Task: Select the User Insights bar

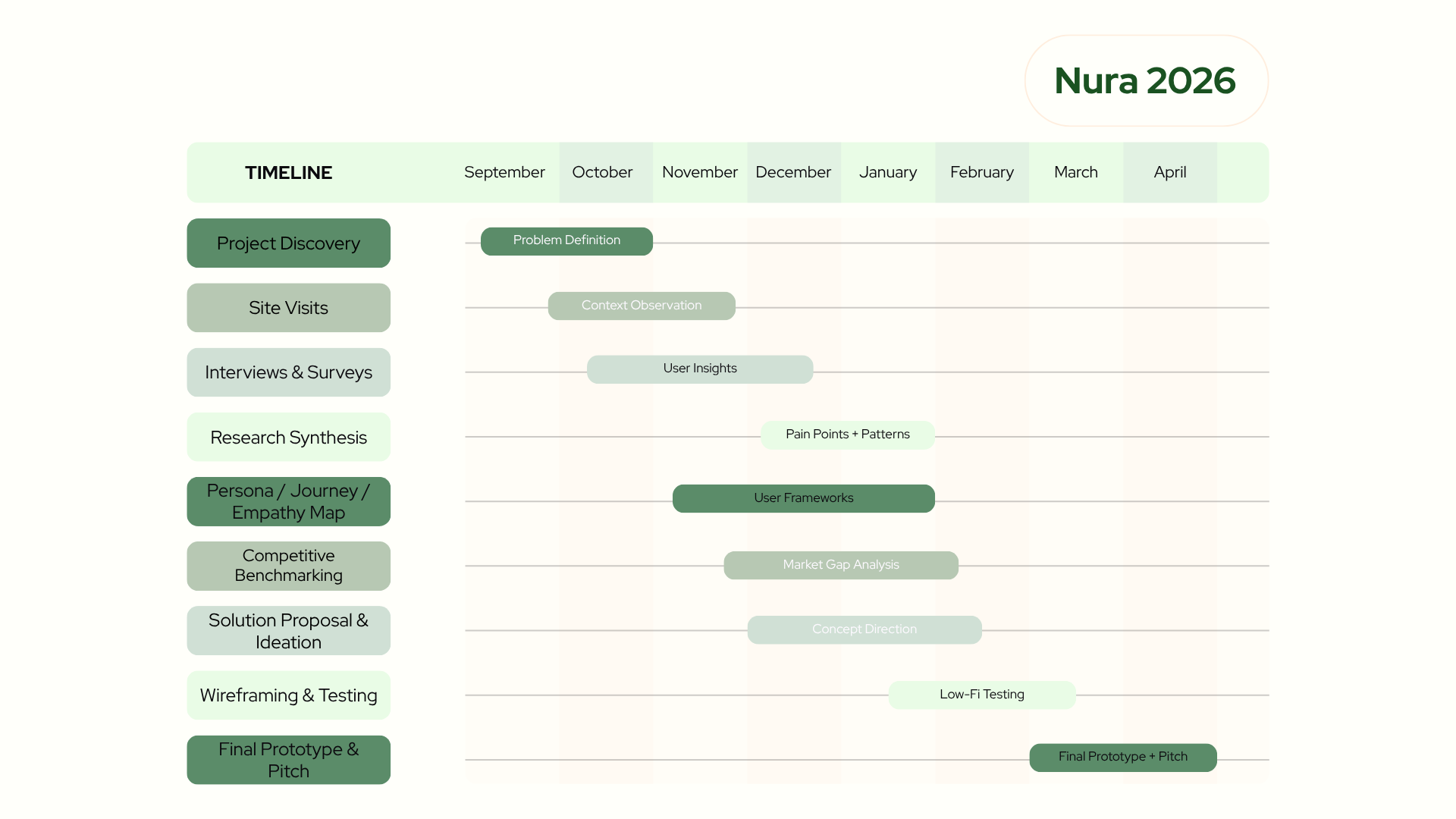Action: [700, 369]
